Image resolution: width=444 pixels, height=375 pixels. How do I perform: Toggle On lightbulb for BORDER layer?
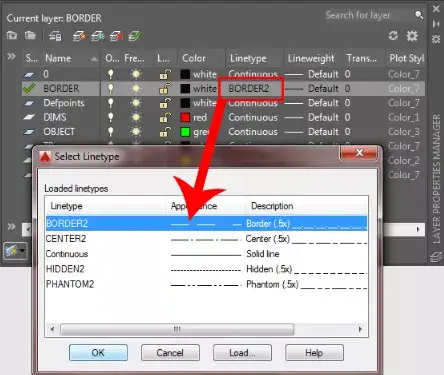tap(110, 88)
